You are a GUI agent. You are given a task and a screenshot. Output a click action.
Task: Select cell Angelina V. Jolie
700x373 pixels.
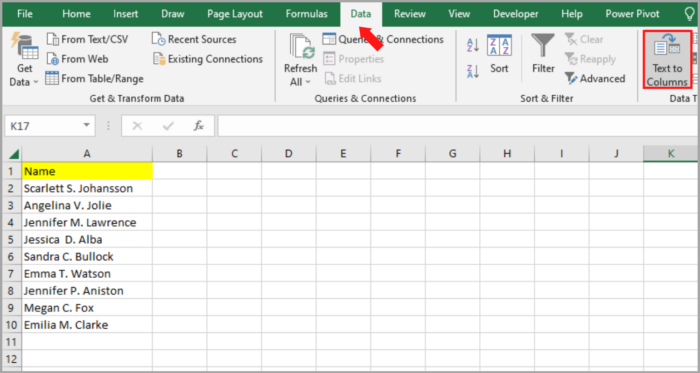click(87, 205)
